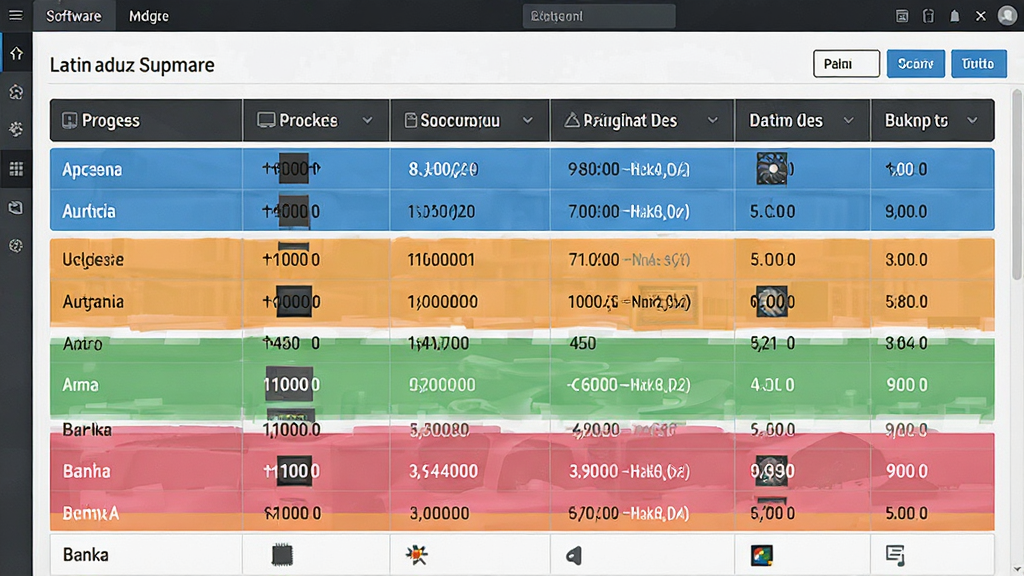Select the Banha row name
Screen dimensions: 1024x576
tap(86, 472)
